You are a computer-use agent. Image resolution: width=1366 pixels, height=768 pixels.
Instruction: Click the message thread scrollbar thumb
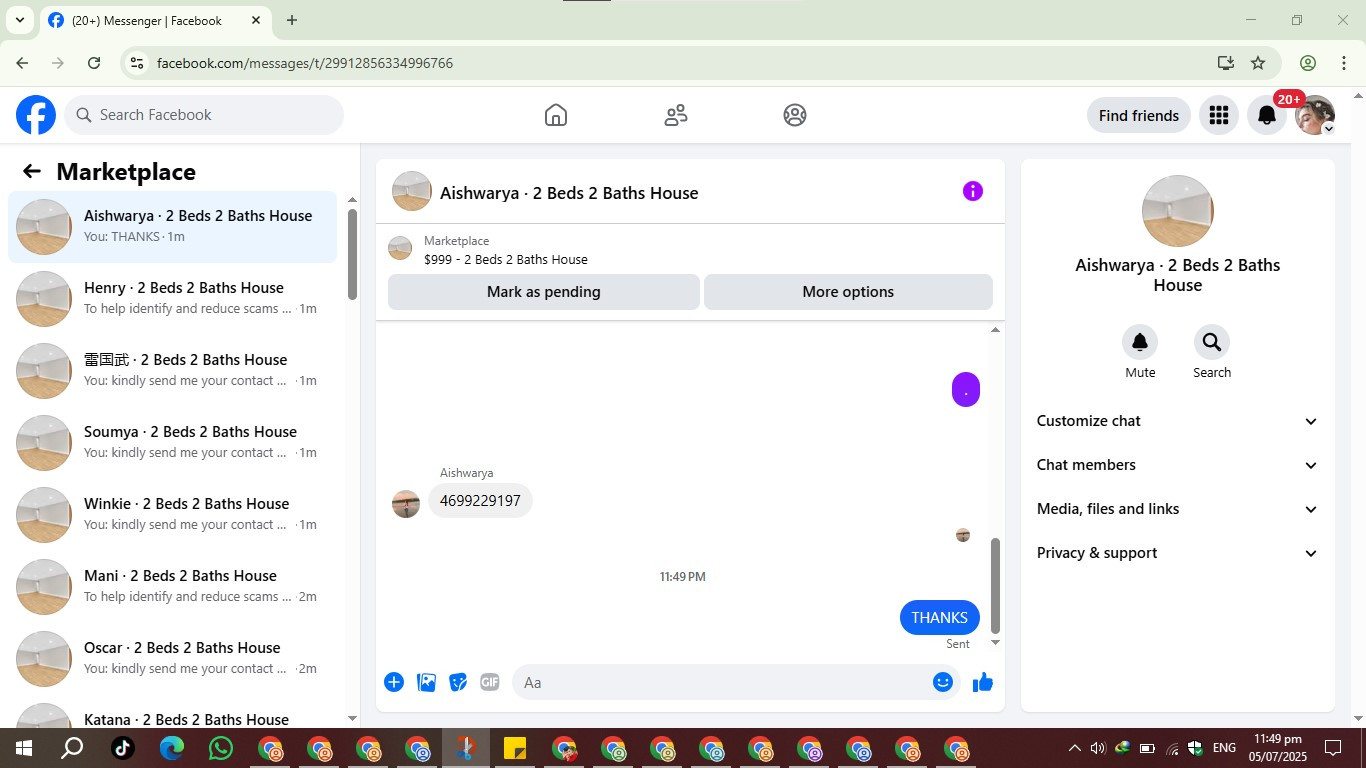(995, 586)
